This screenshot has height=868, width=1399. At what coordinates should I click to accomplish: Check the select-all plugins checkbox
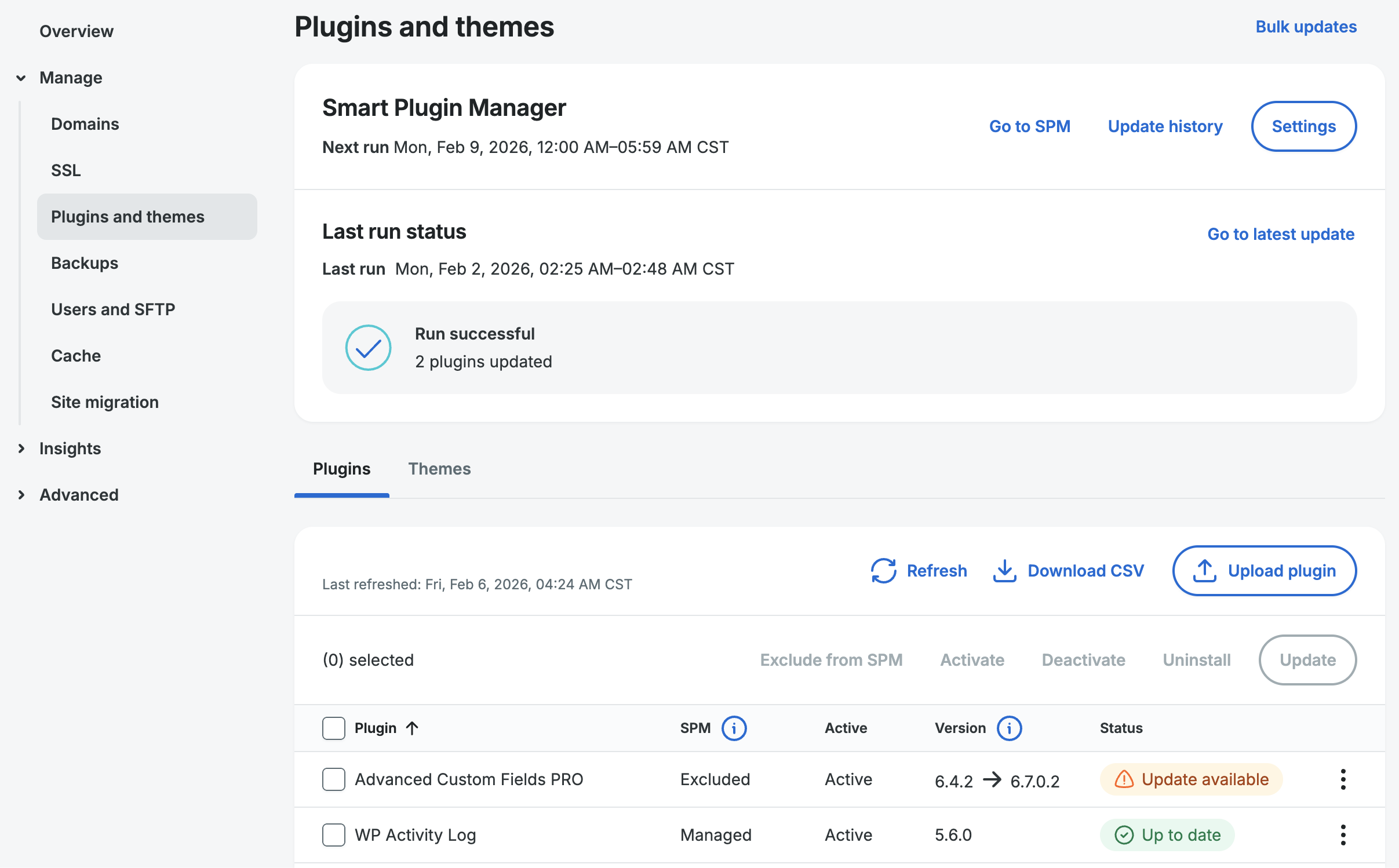click(x=334, y=728)
